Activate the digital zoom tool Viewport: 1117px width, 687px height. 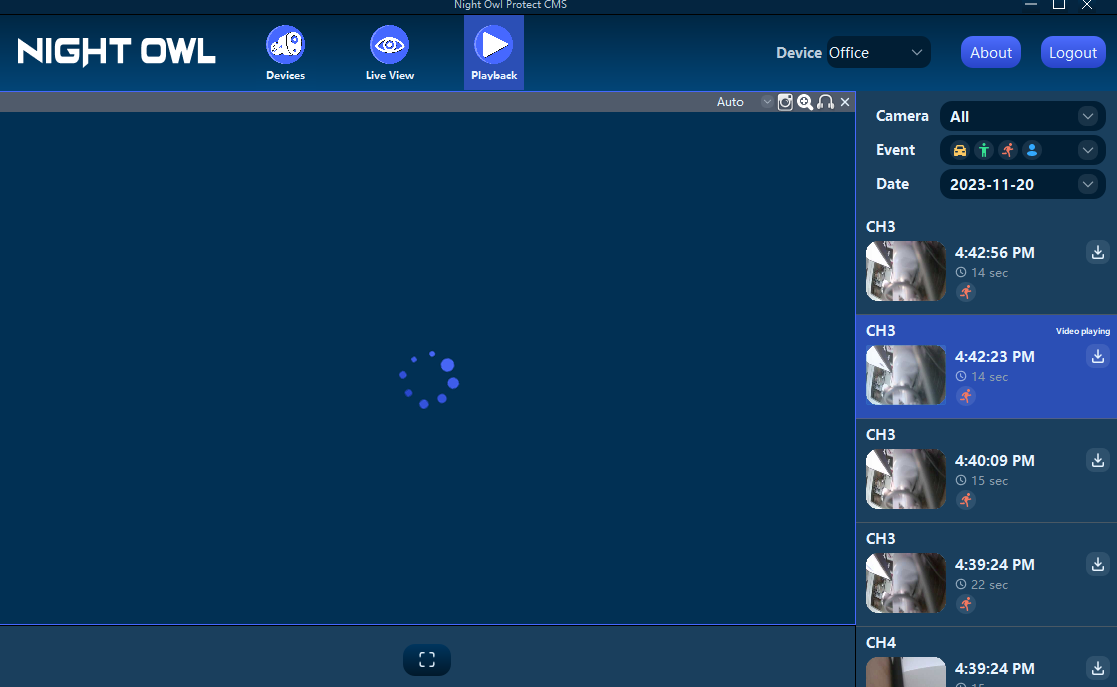(x=805, y=101)
